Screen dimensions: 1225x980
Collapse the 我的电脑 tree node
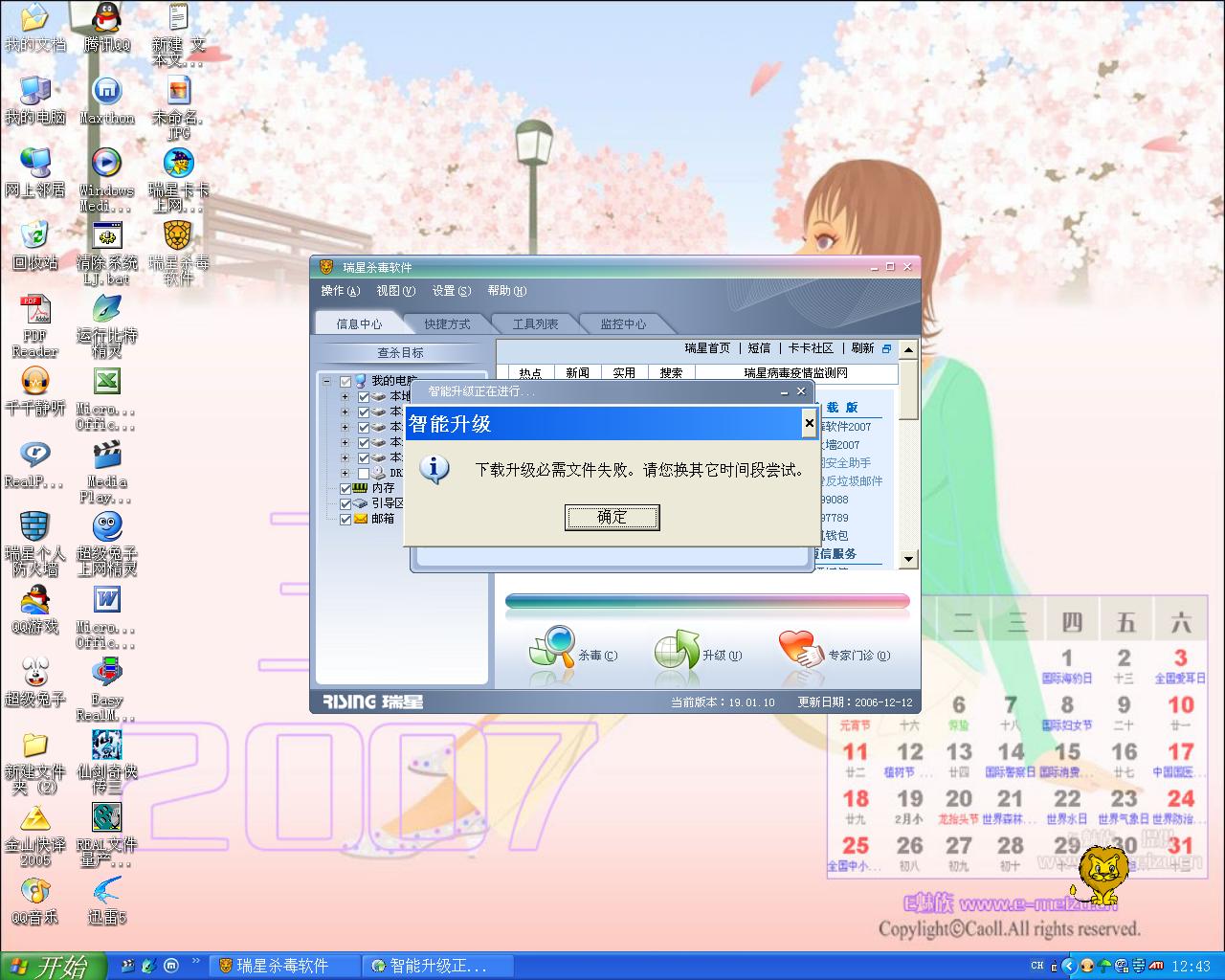click(x=327, y=381)
